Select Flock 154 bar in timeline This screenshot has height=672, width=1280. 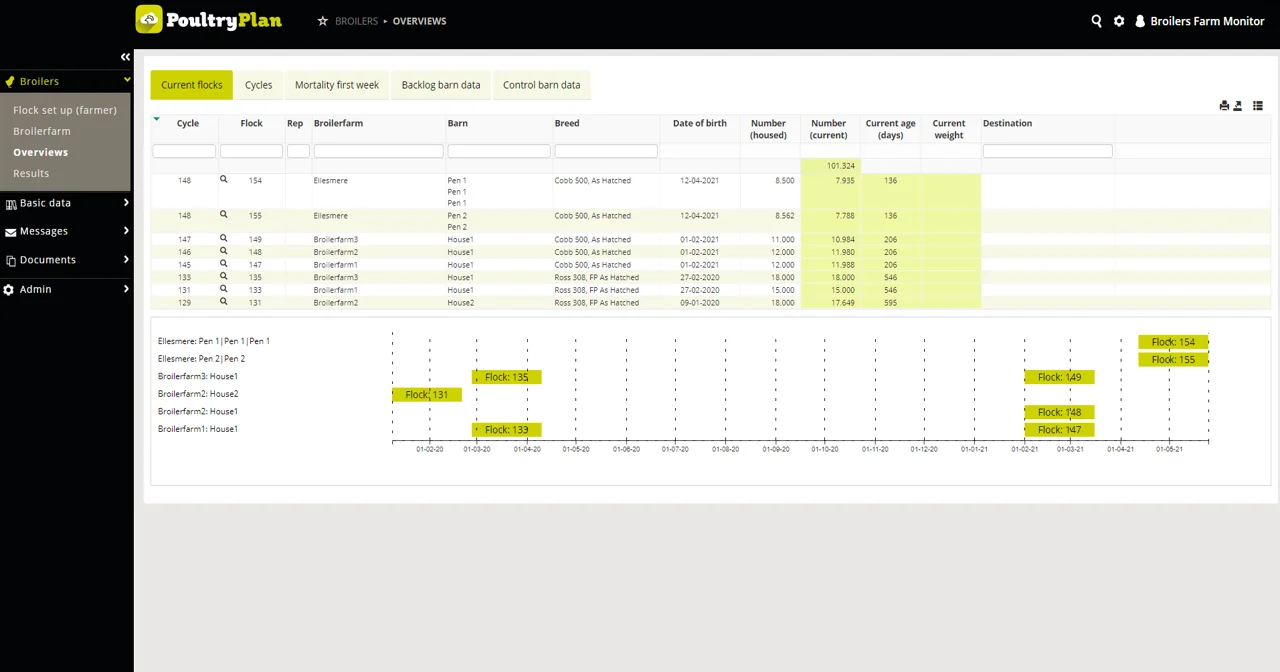click(x=1172, y=342)
